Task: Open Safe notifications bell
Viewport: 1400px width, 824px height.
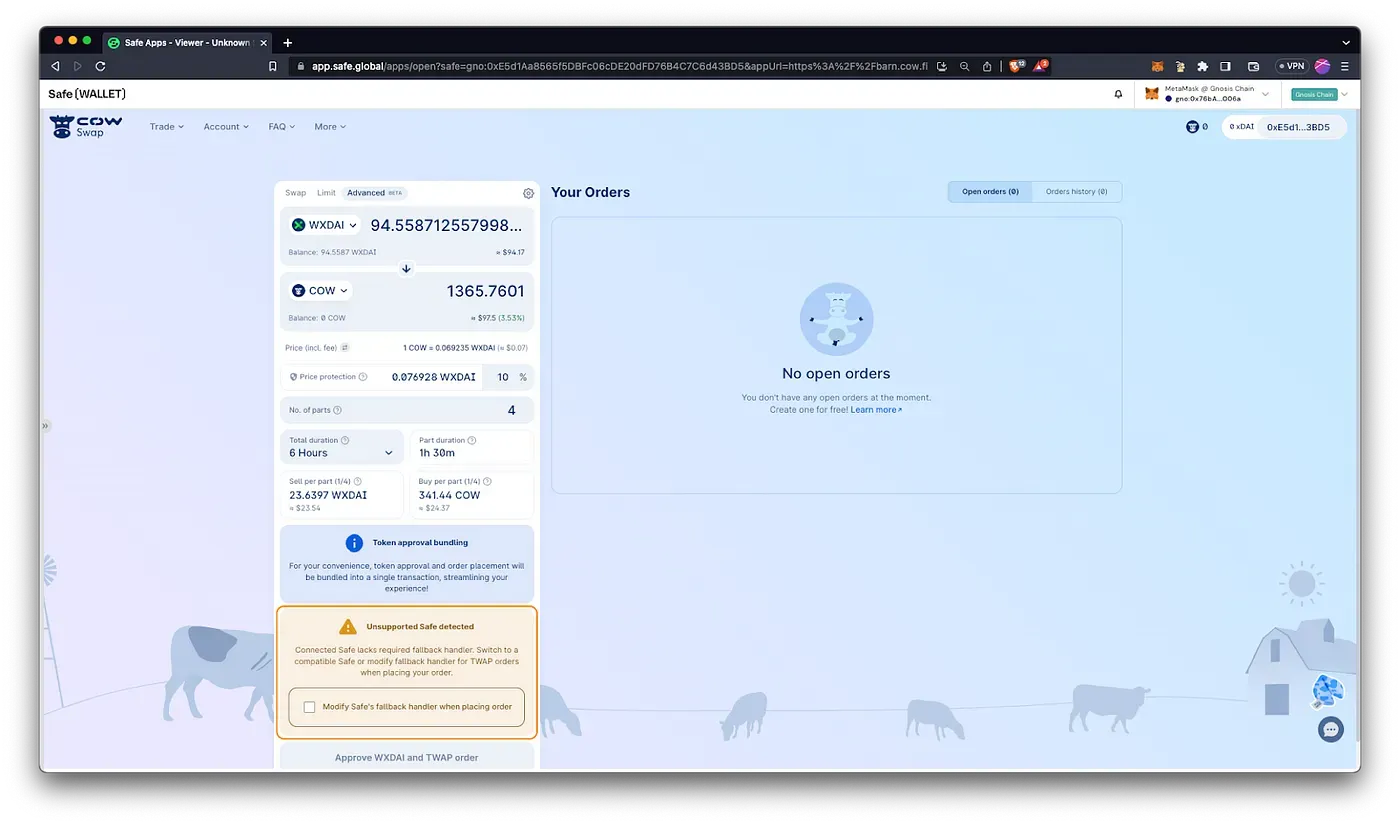Action: (x=1118, y=94)
